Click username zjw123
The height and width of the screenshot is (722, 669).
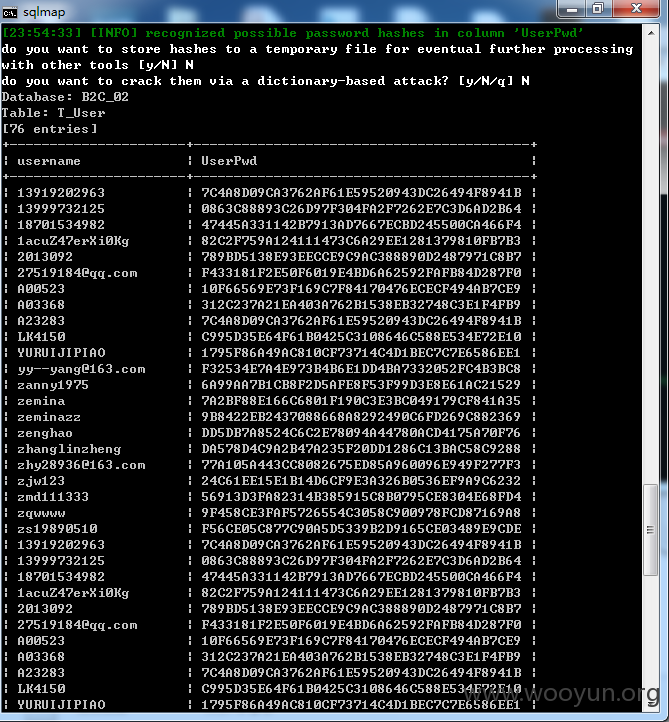click(x=41, y=481)
